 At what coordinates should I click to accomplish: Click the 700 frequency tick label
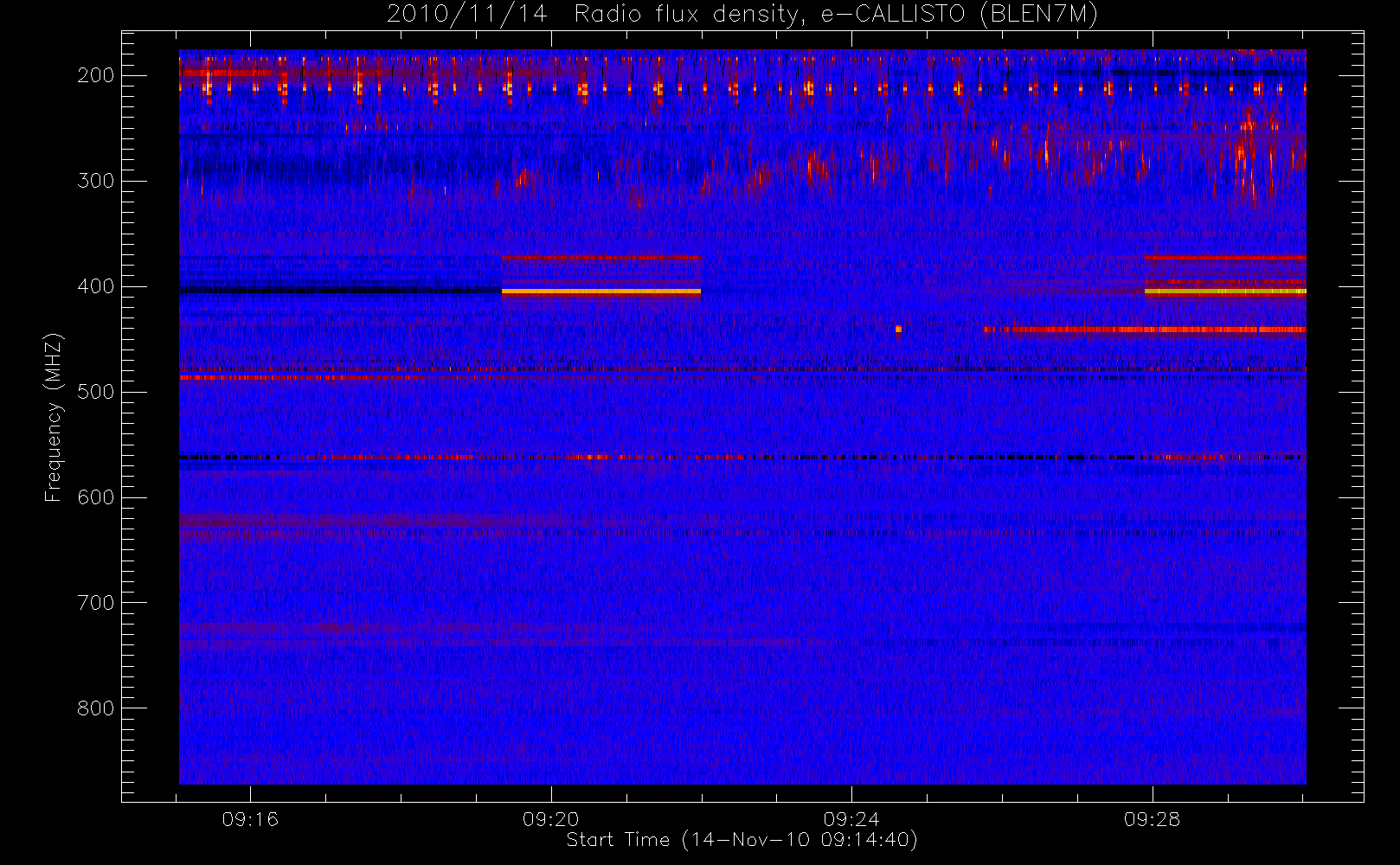tap(96, 603)
